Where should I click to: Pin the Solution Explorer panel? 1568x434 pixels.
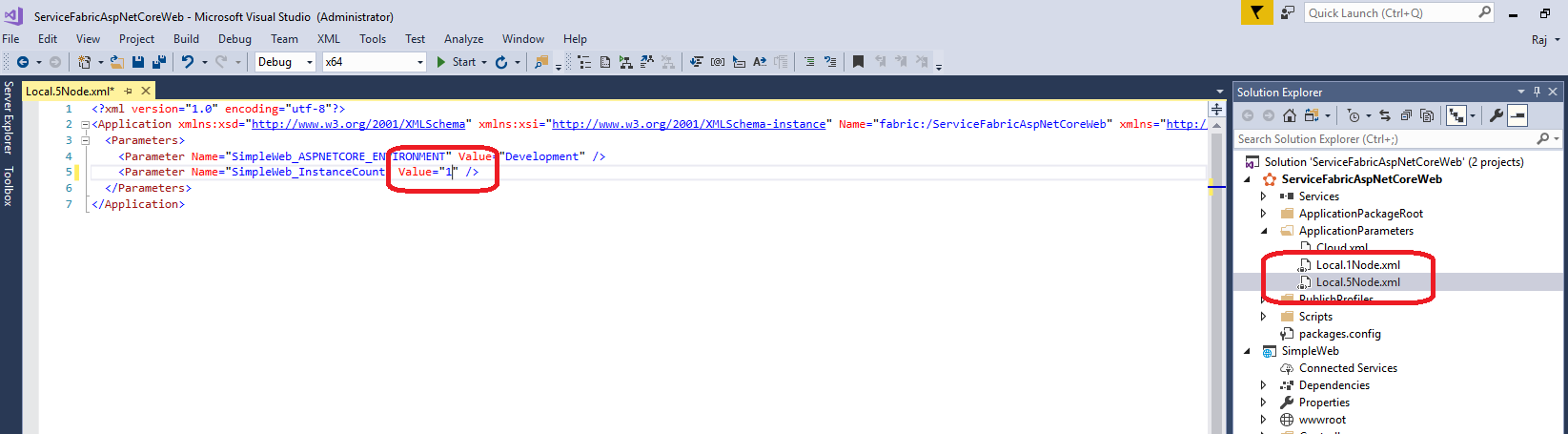[1537, 92]
